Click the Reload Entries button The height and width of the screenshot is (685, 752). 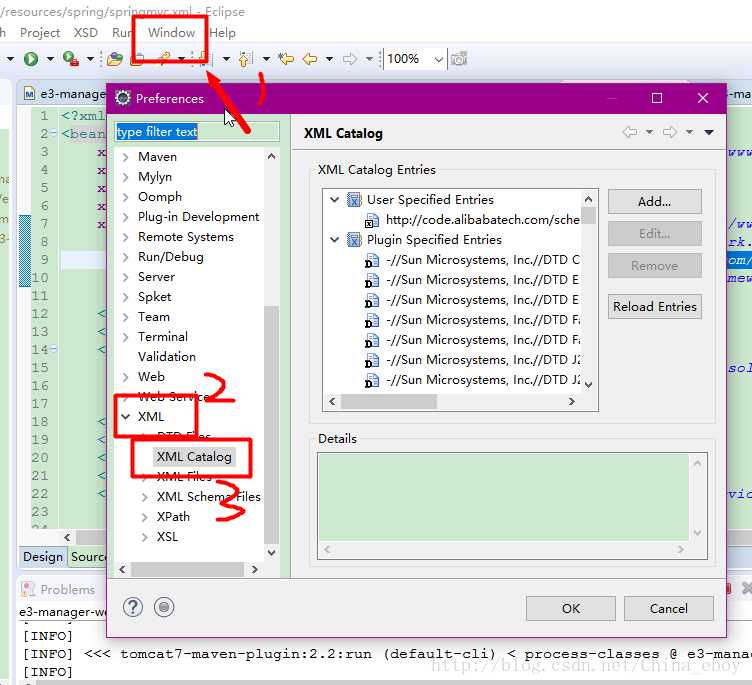[655, 307]
